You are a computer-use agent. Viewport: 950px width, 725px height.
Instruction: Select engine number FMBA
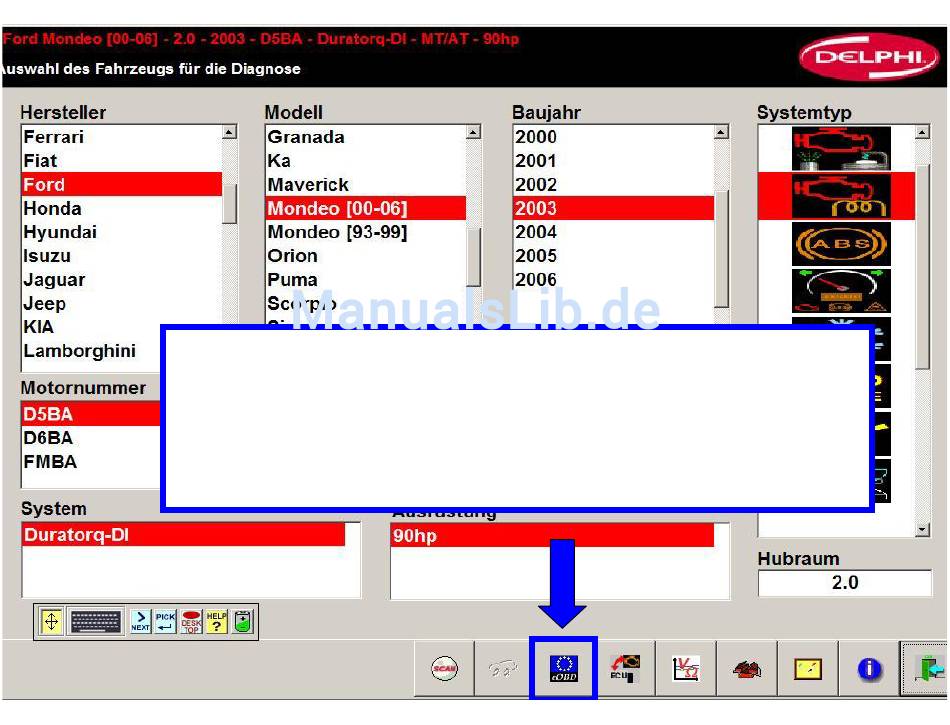(x=91, y=462)
